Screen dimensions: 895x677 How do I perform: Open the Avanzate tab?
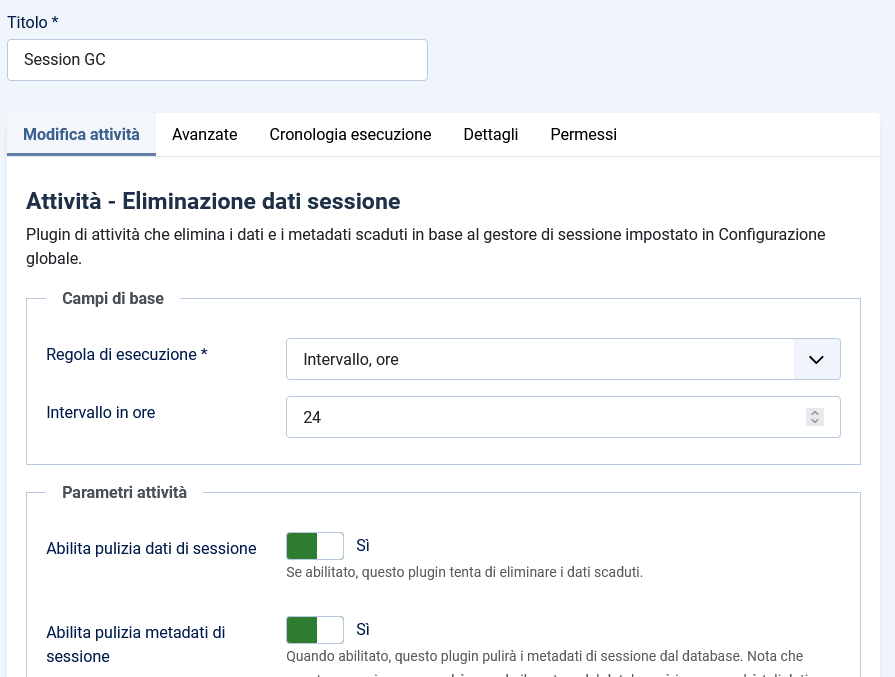coord(204,134)
